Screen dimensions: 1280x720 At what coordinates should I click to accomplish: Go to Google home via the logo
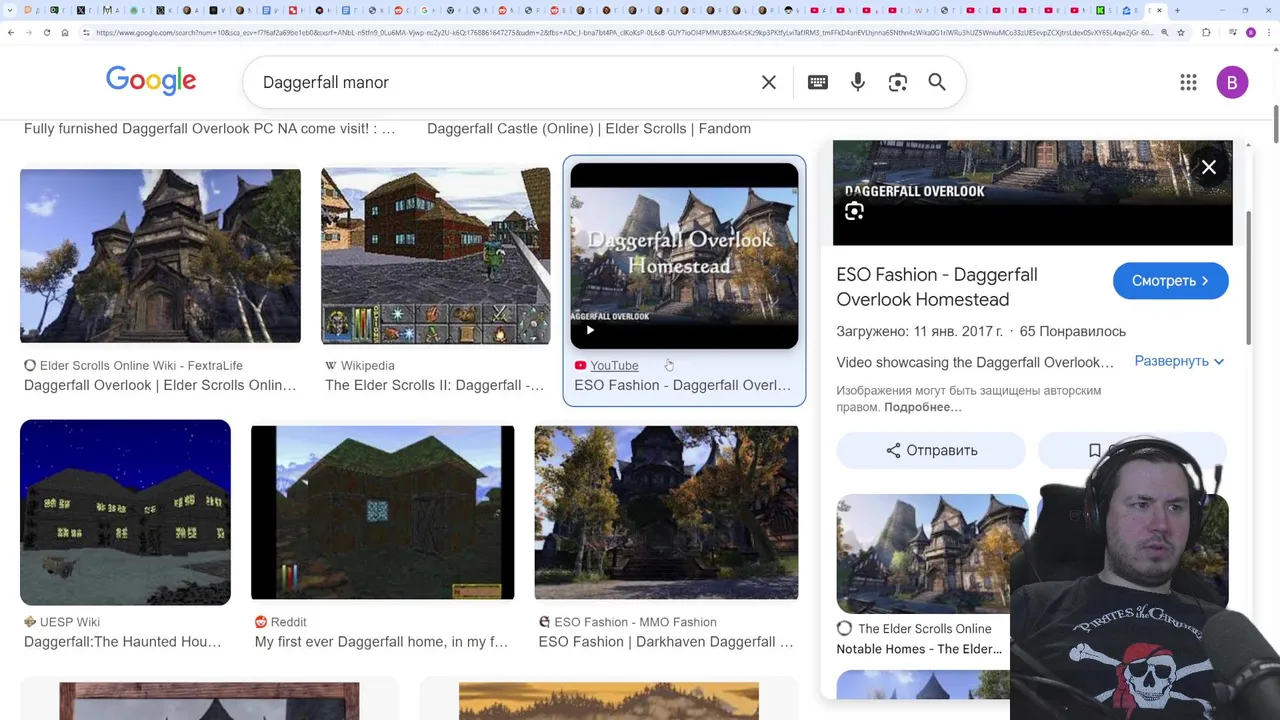coord(151,81)
